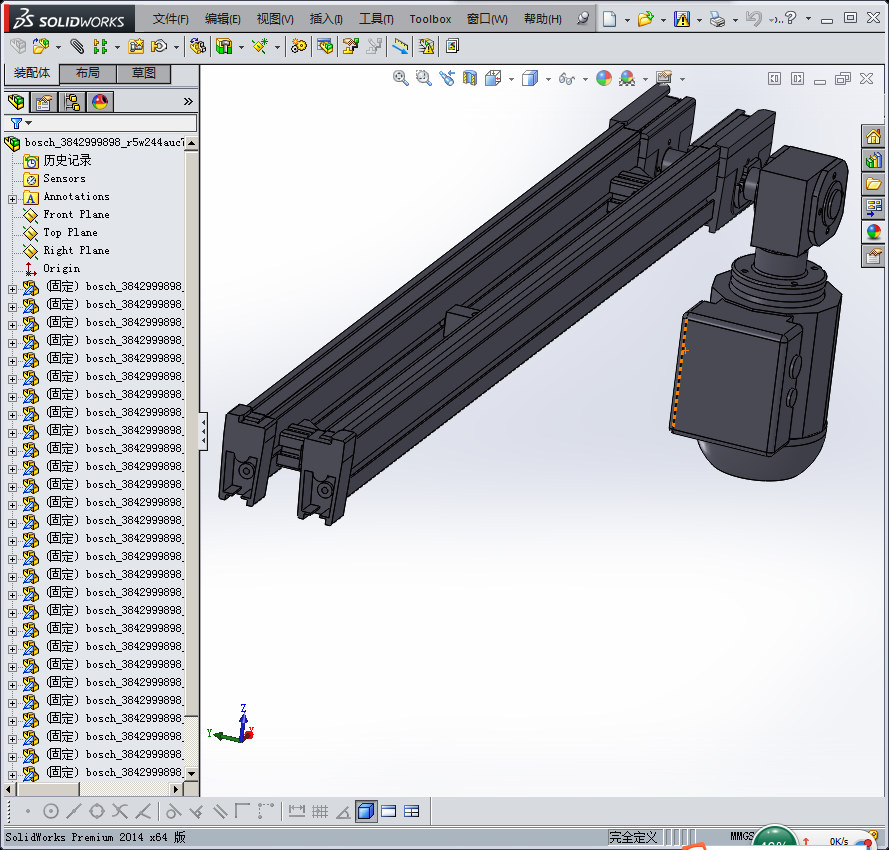
Task: Click the Insert Components icon
Action: 40,46
